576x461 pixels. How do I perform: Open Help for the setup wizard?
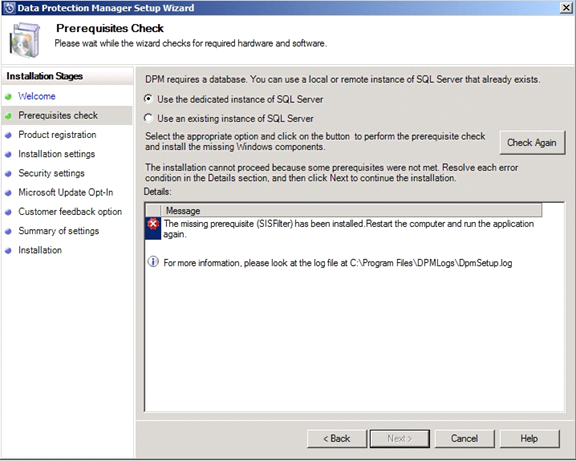click(x=529, y=439)
